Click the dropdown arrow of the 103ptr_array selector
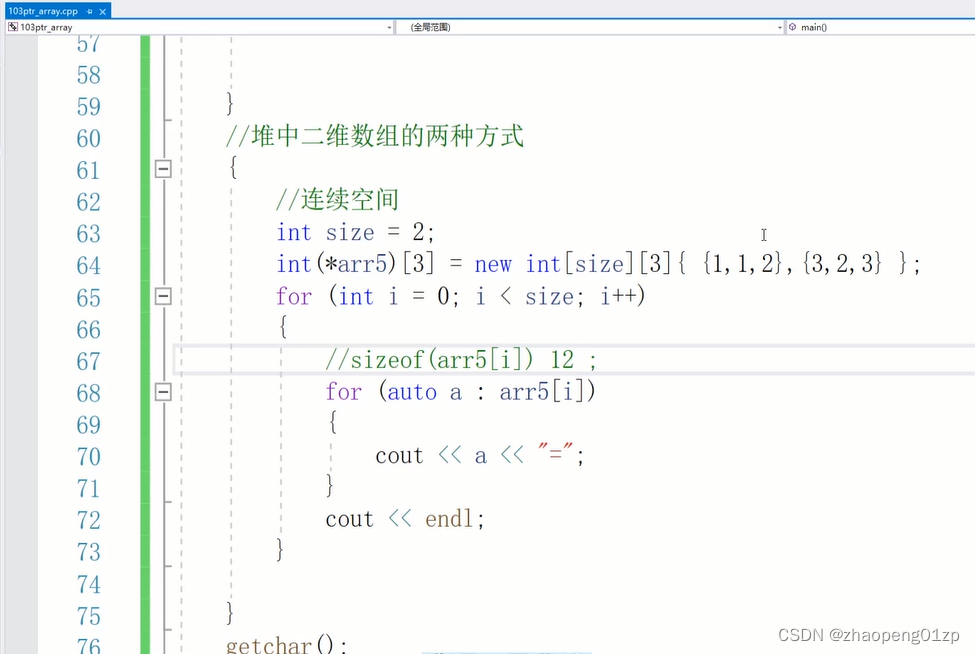The image size is (975, 654). tap(390, 27)
